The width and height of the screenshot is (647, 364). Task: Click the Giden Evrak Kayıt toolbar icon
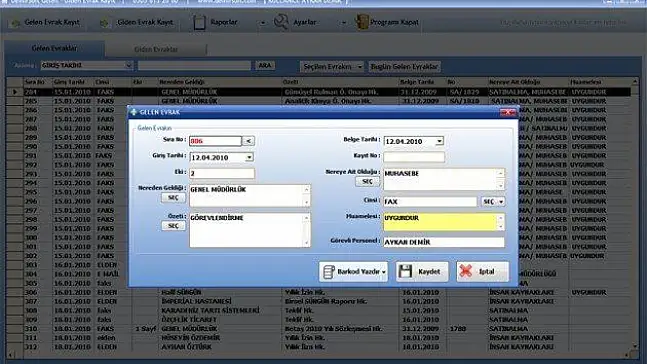[104, 23]
